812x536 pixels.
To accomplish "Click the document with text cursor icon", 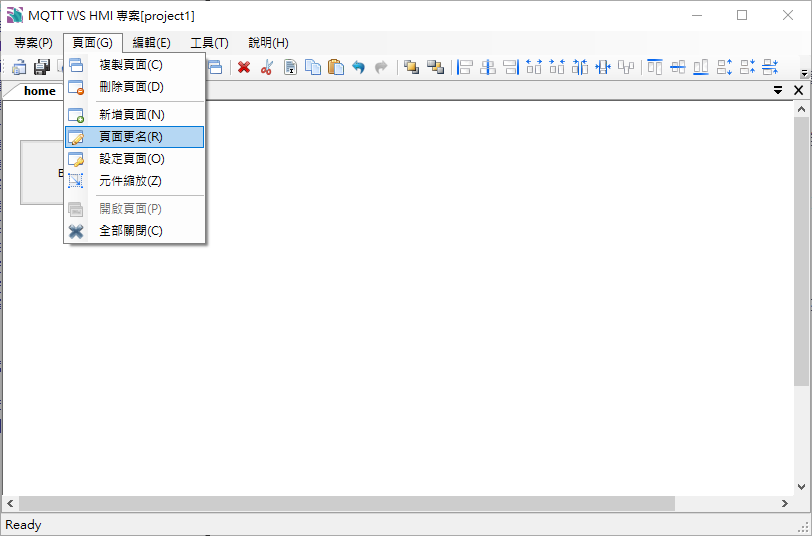I will pos(290,67).
